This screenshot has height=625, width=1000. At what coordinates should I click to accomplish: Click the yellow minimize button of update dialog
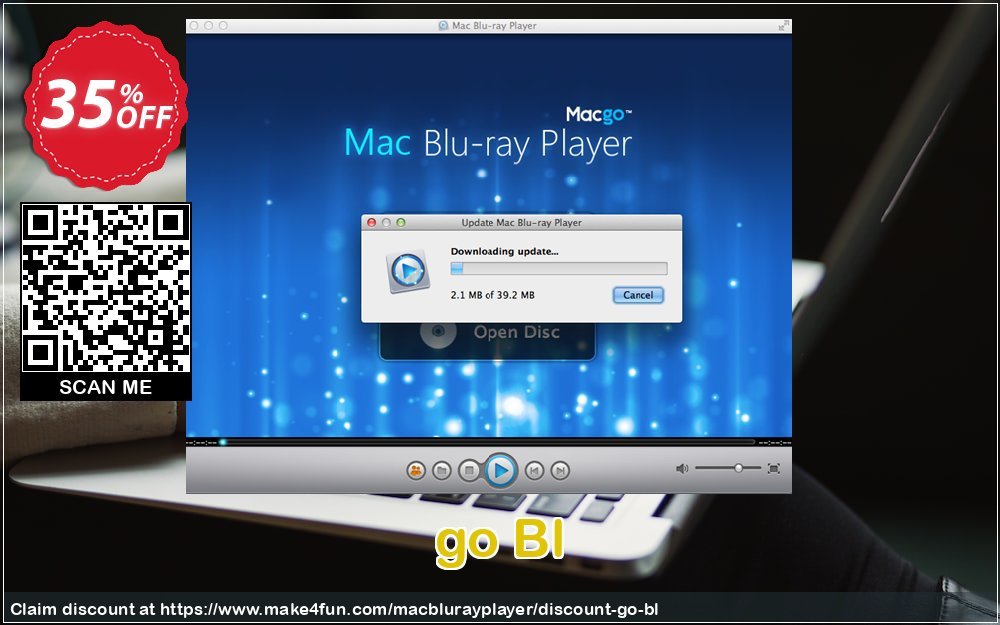386,223
